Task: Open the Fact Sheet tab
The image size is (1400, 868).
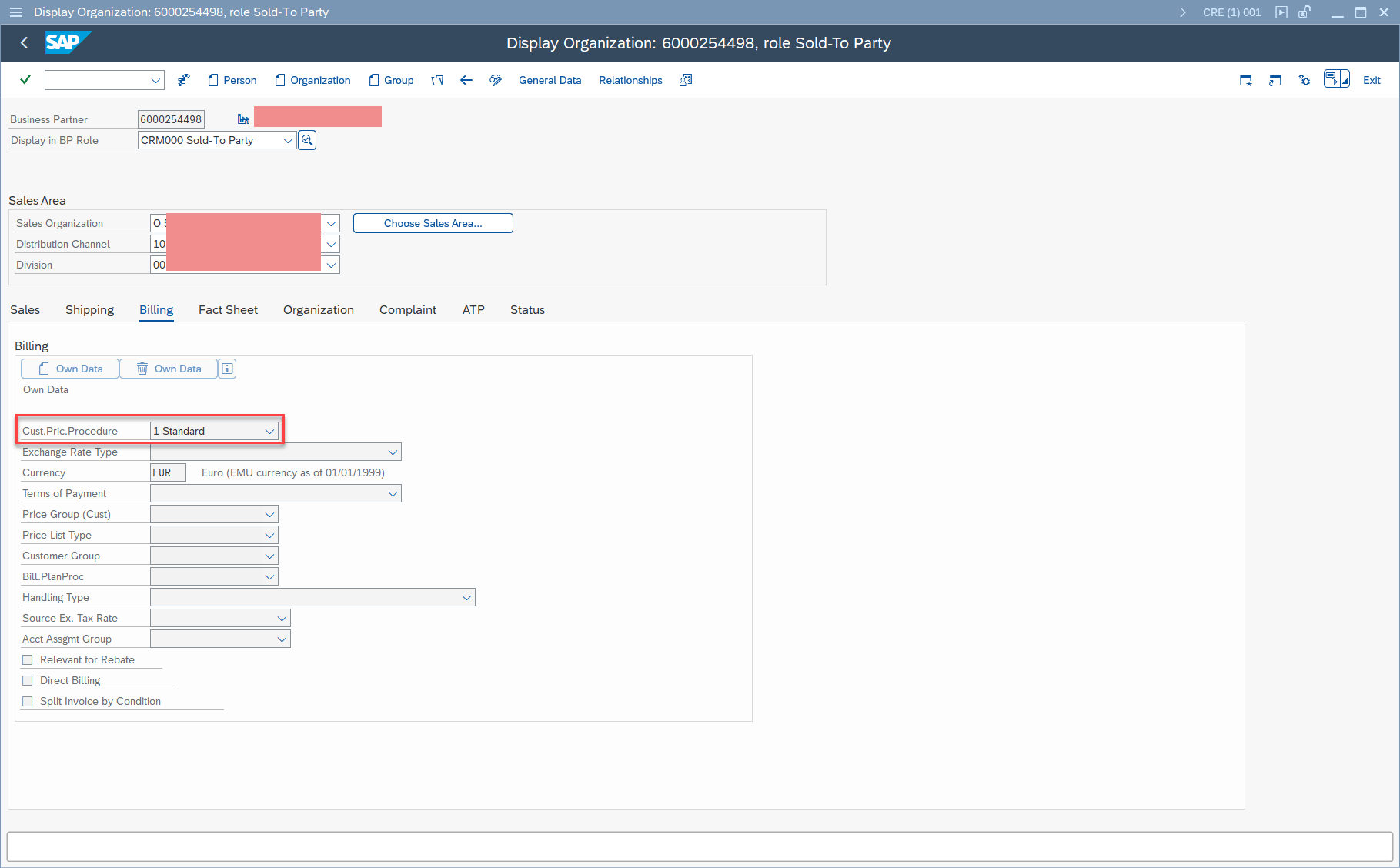Action: click(x=228, y=309)
